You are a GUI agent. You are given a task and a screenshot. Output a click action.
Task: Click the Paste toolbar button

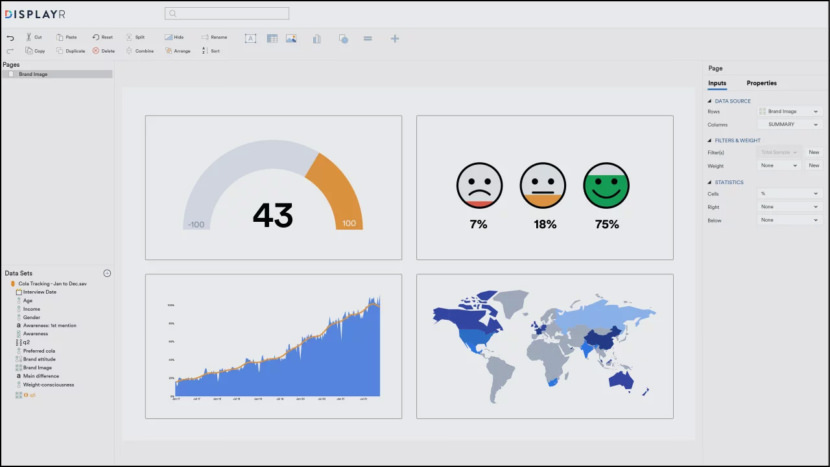67,37
